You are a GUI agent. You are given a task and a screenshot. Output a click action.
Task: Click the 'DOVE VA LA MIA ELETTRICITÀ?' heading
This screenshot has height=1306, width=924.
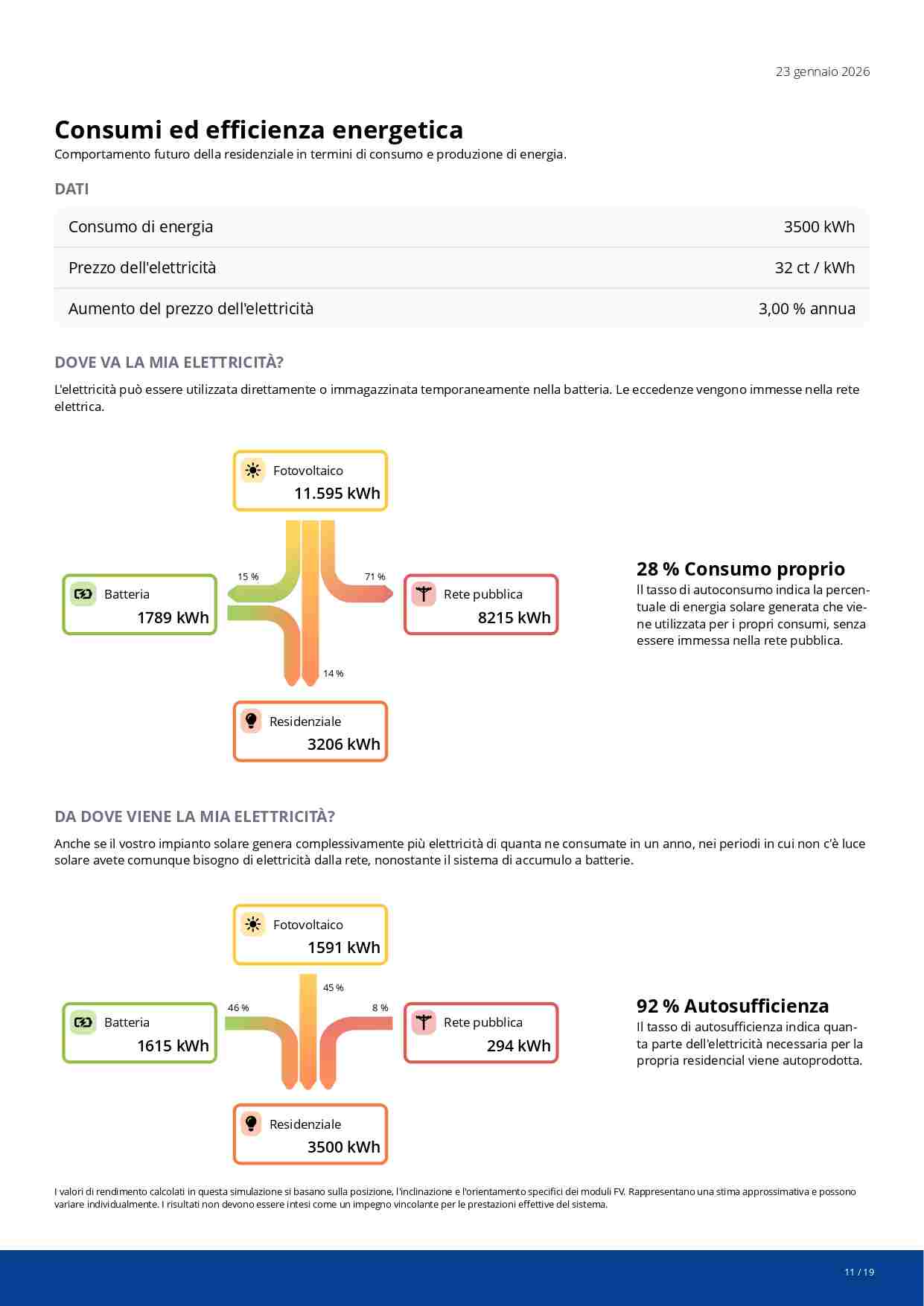(x=169, y=363)
